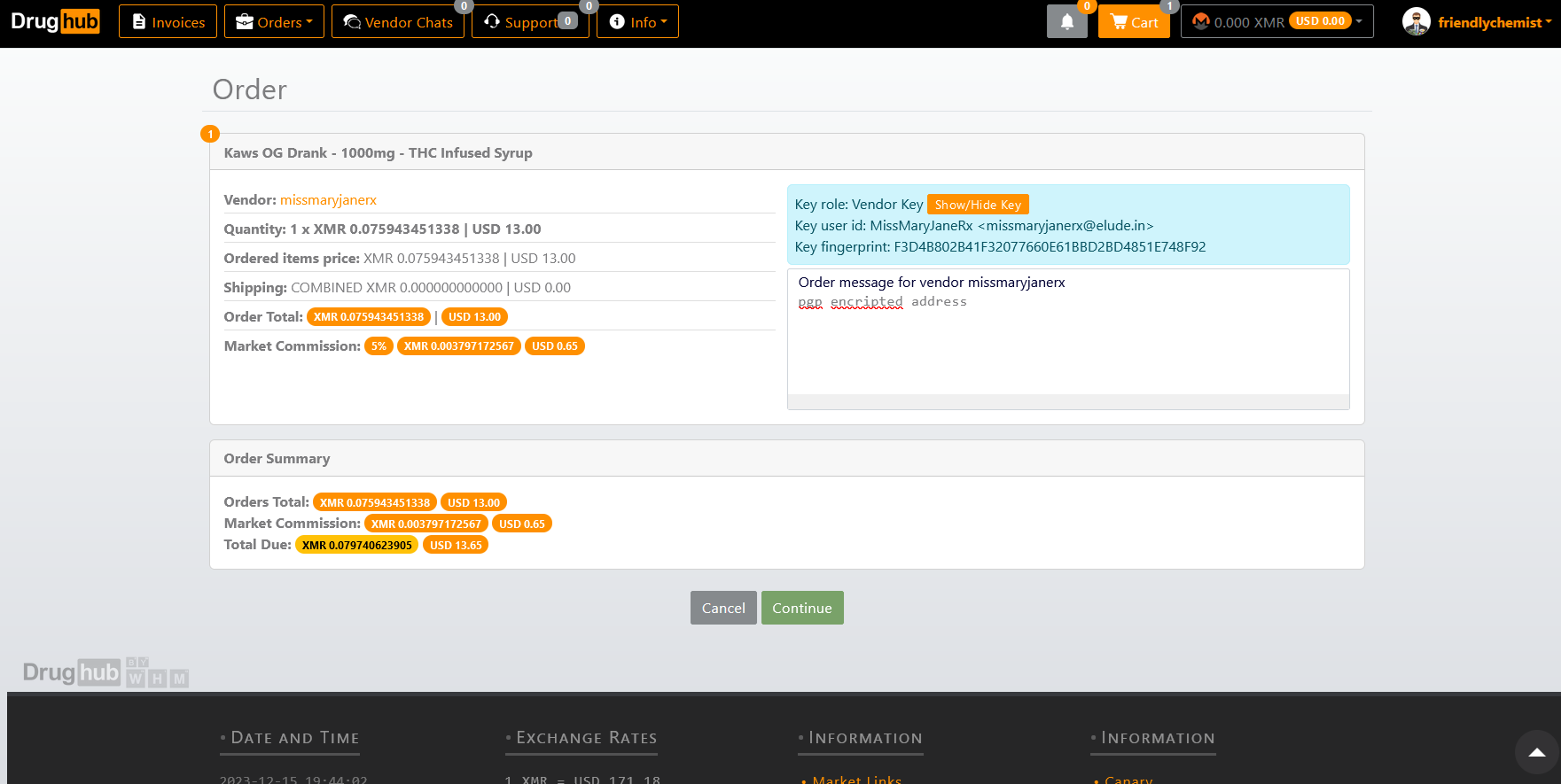
Task: Click the Total Due USD 13.65 badge
Action: point(456,545)
